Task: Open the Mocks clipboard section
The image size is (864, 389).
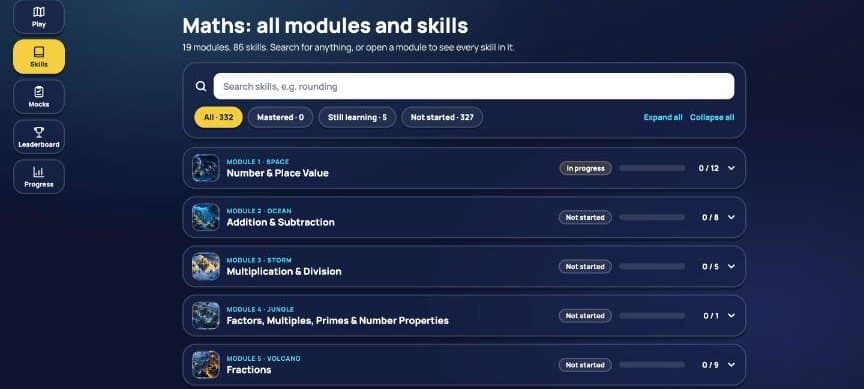Action: (x=39, y=96)
